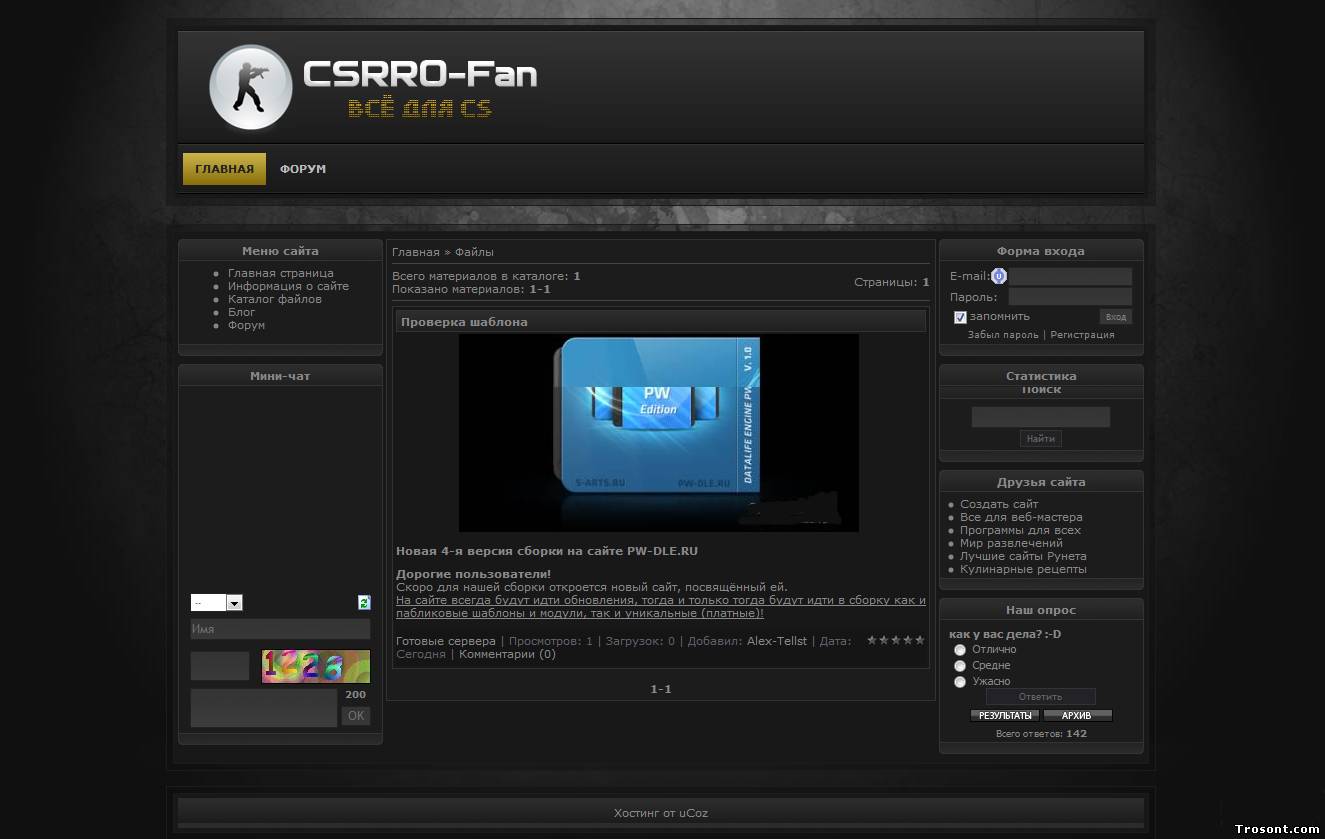The image size is (1325, 839).
Task: Open "Каталог файлов" menu item
Action: coord(275,299)
